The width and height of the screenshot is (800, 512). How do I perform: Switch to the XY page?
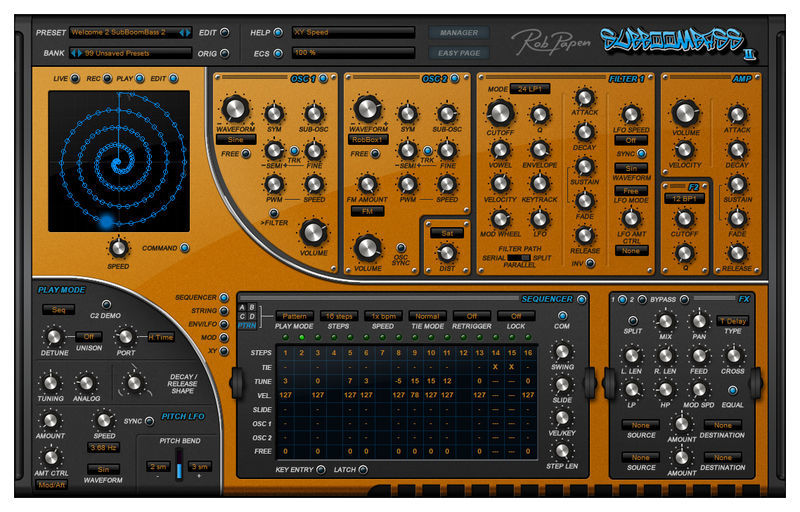tap(224, 351)
